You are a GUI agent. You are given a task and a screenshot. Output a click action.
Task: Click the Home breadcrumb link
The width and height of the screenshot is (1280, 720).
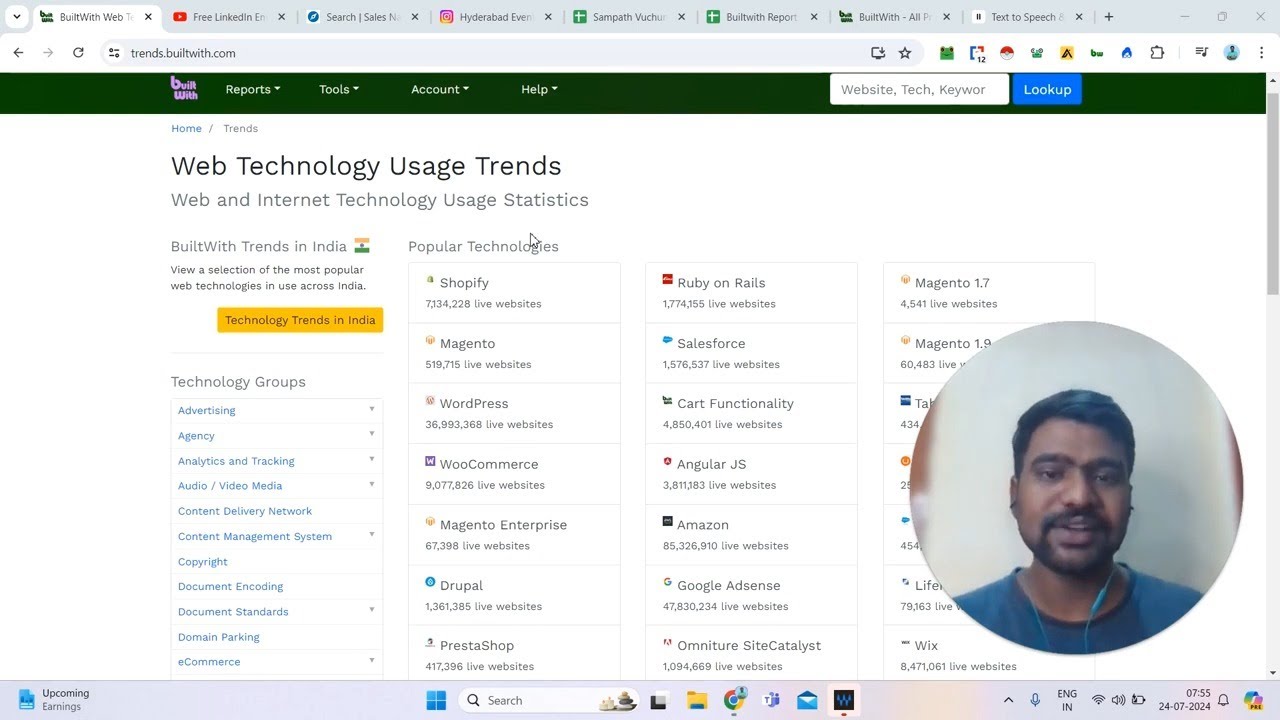[x=186, y=128]
